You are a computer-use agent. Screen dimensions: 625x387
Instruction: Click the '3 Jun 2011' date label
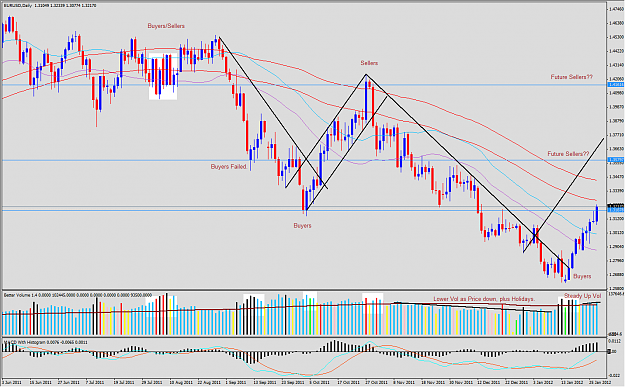pyautogui.click(x=12, y=383)
